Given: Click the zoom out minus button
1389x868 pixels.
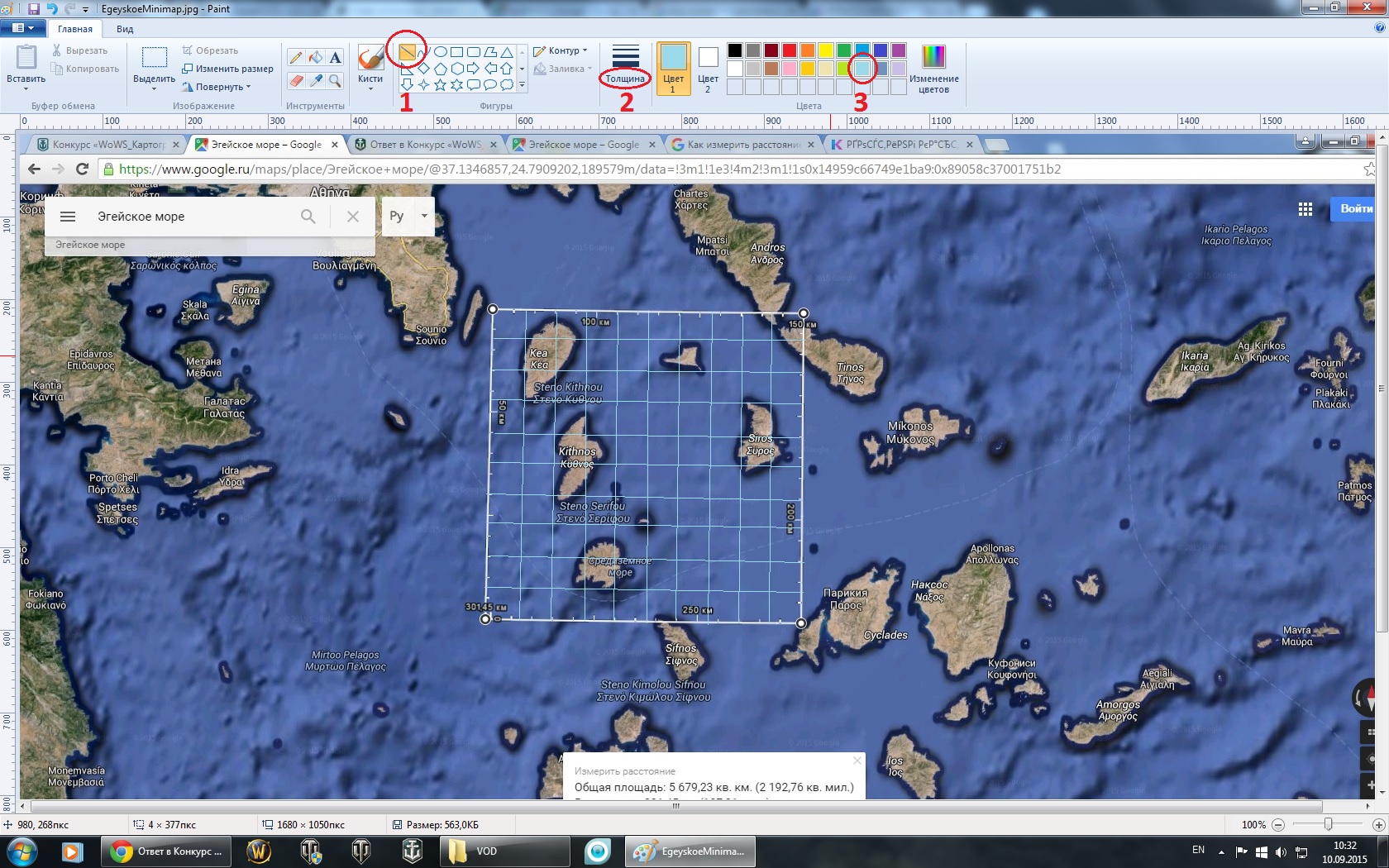Looking at the screenshot, I should click(x=1278, y=825).
